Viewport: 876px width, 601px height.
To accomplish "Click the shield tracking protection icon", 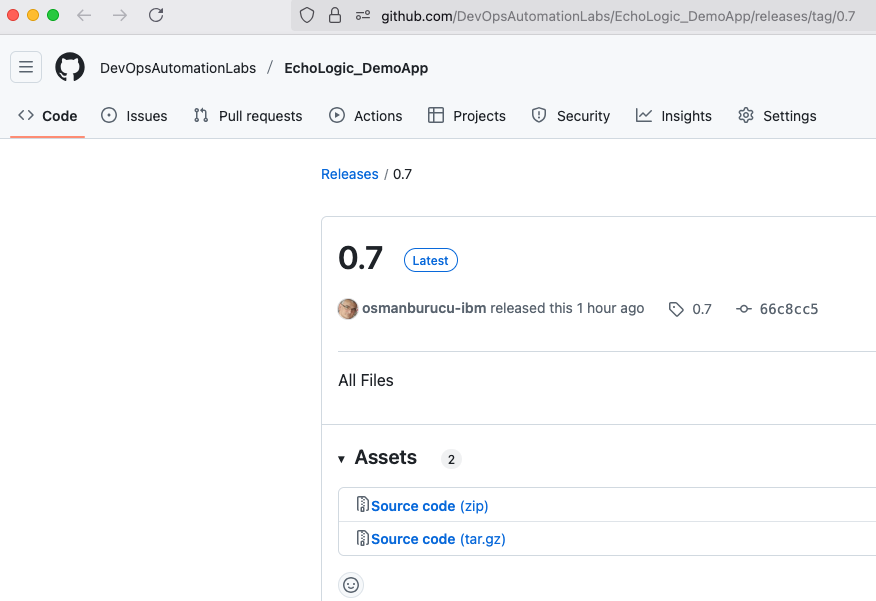I will click(307, 15).
